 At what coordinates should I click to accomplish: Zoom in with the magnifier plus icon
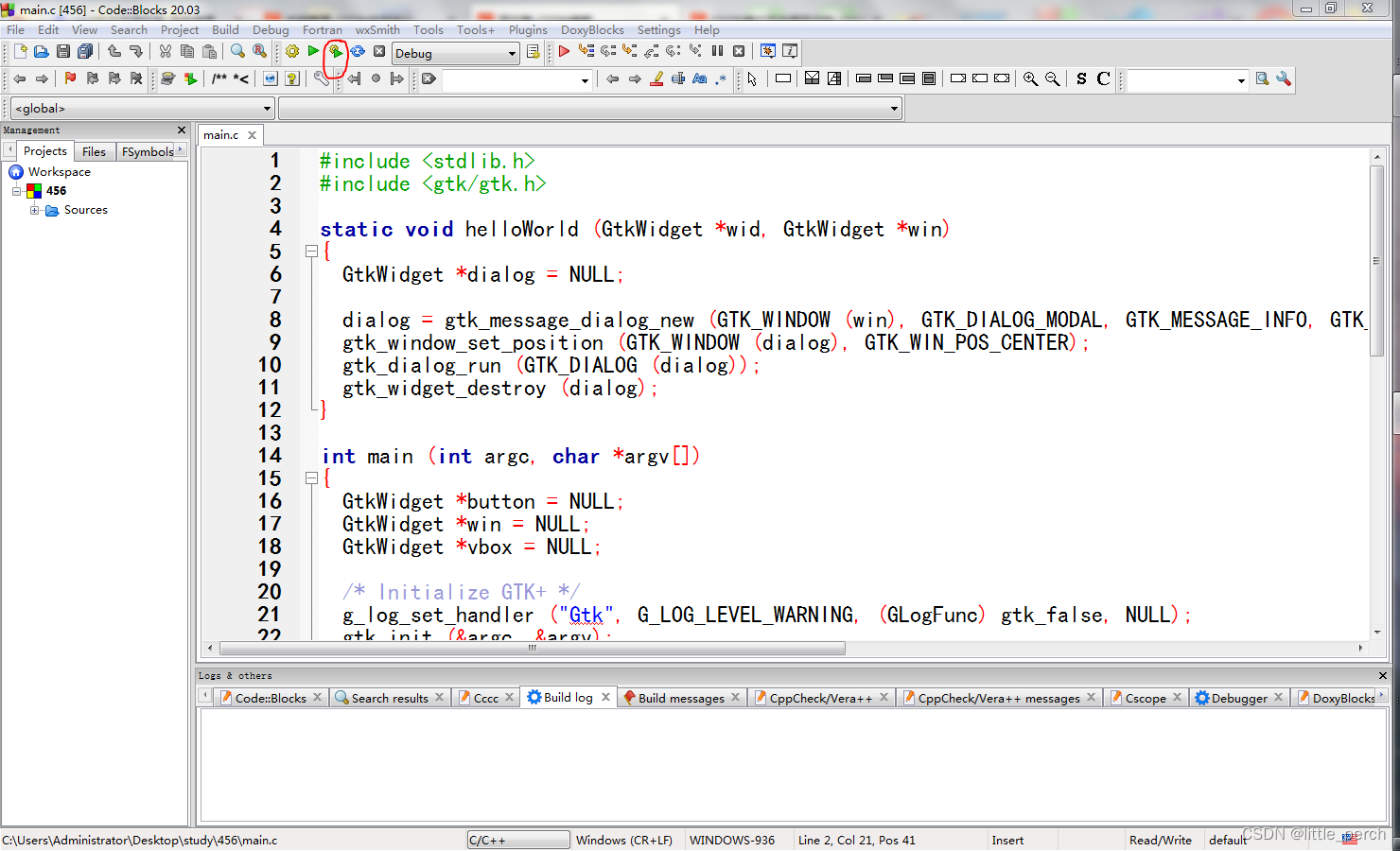pos(1030,79)
